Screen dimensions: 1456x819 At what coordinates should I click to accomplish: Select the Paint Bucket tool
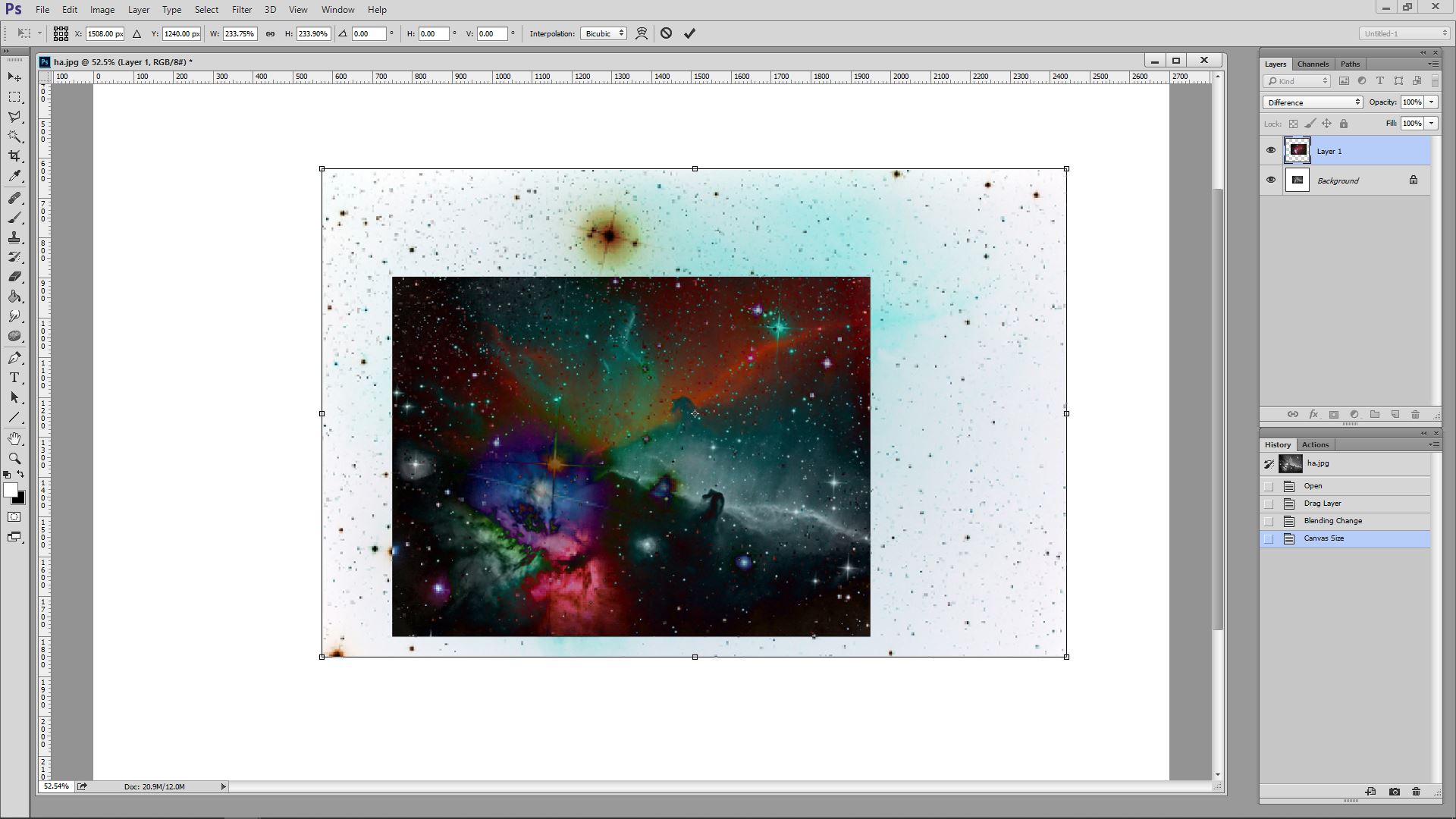pos(14,297)
